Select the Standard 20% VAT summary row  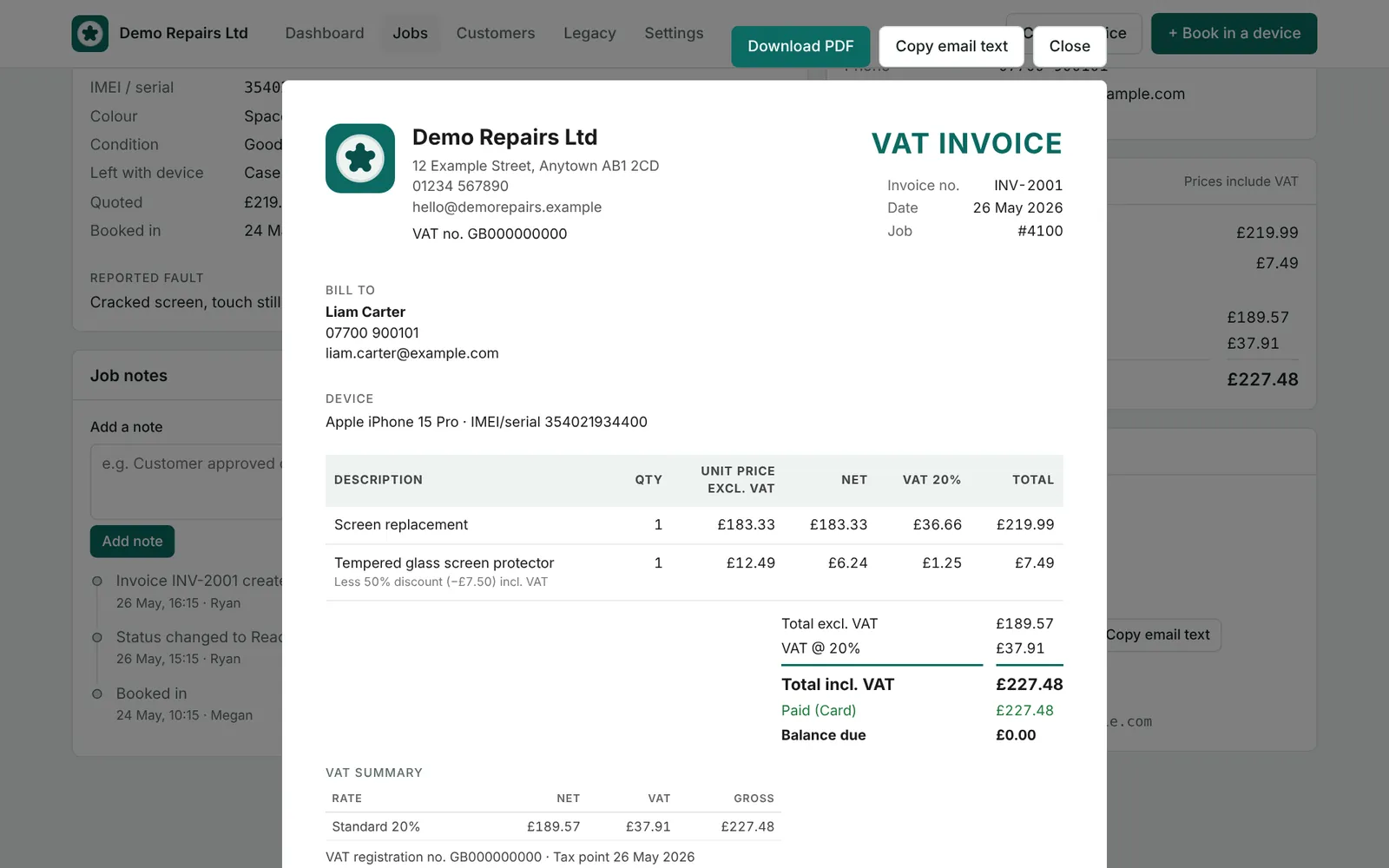(553, 826)
